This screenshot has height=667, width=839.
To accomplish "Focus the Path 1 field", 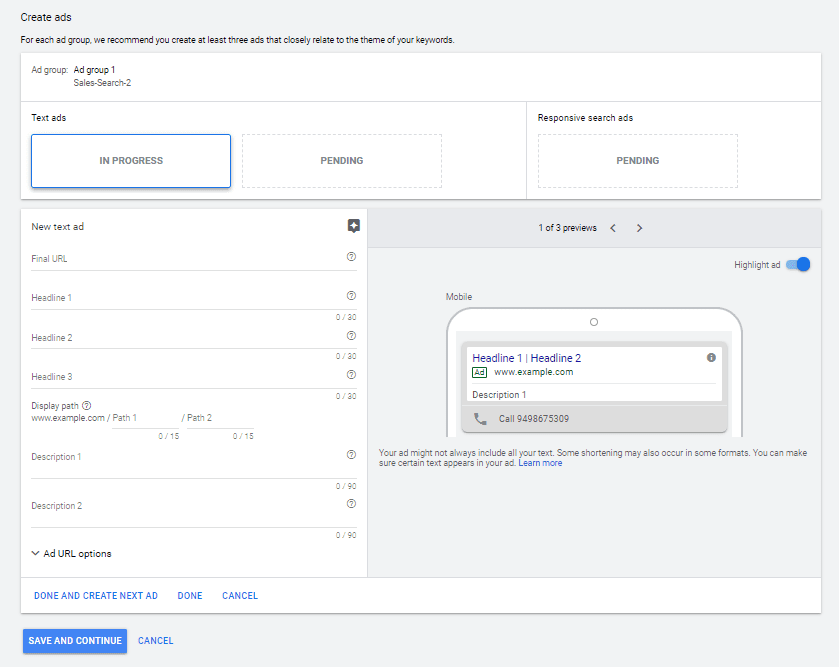I will click(x=146, y=418).
